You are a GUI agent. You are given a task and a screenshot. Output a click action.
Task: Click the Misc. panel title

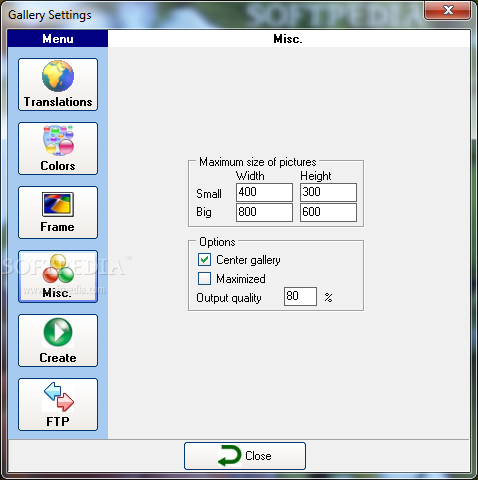288,39
